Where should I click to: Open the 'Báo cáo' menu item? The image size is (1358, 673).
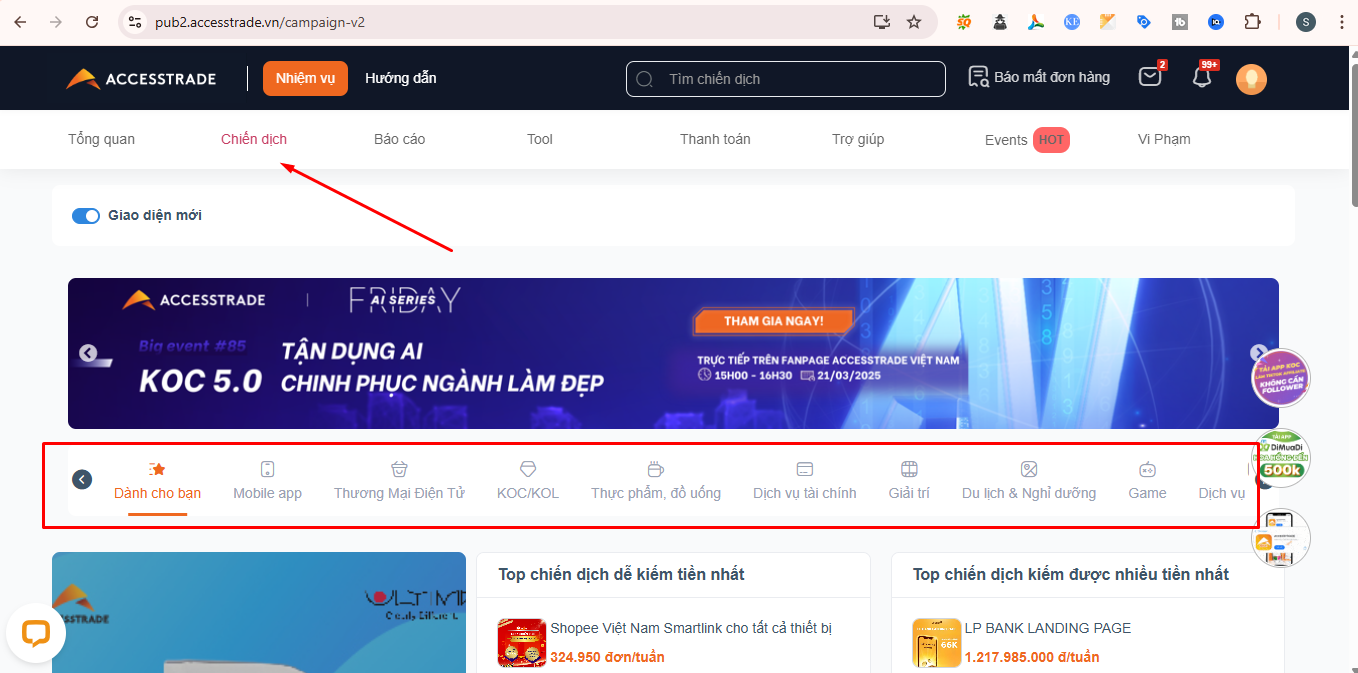(400, 139)
